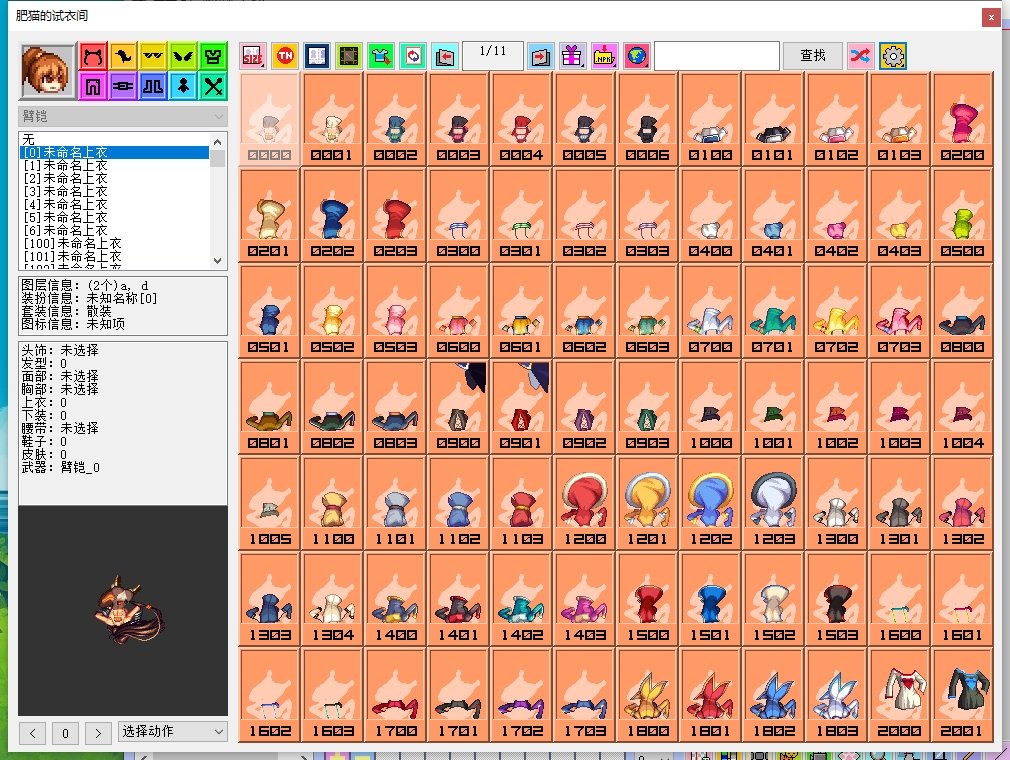The height and width of the screenshot is (760, 1010).
Task: Click the green shirt export toolbar icon
Action: 381,57
